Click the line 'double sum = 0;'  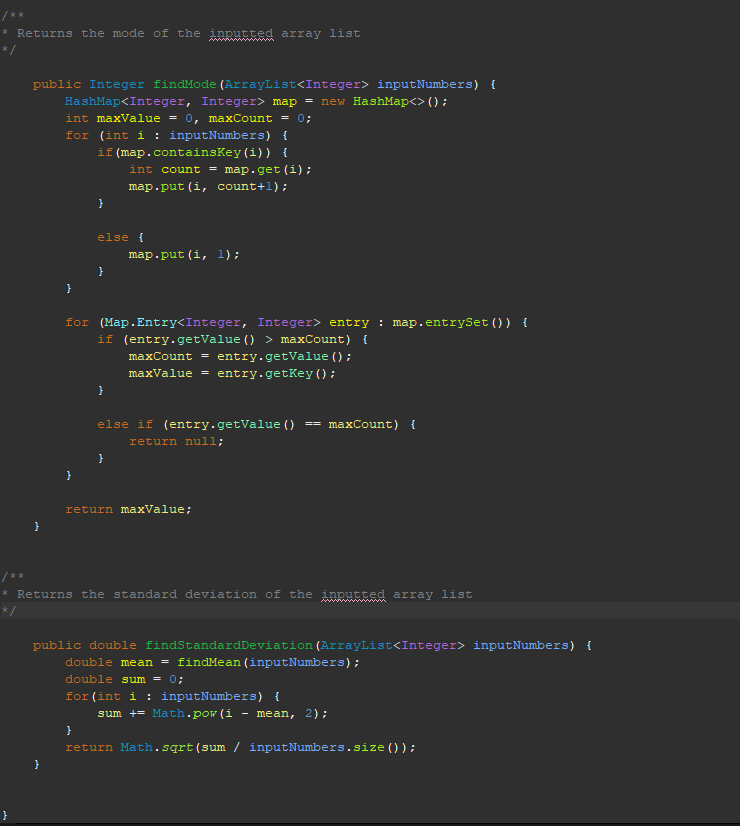[x=124, y=679]
